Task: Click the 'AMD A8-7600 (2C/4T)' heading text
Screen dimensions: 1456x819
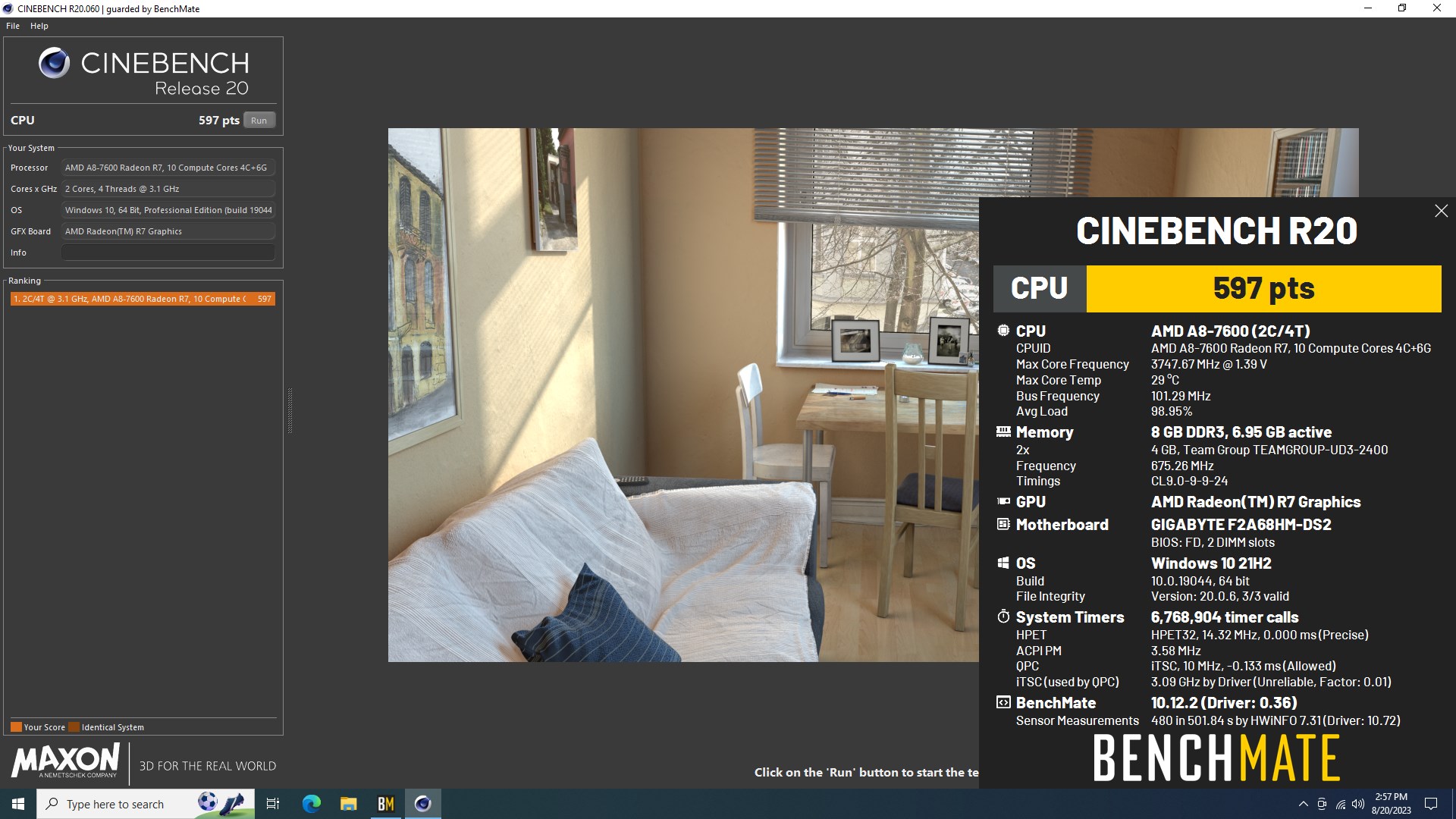Action: point(1230,331)
